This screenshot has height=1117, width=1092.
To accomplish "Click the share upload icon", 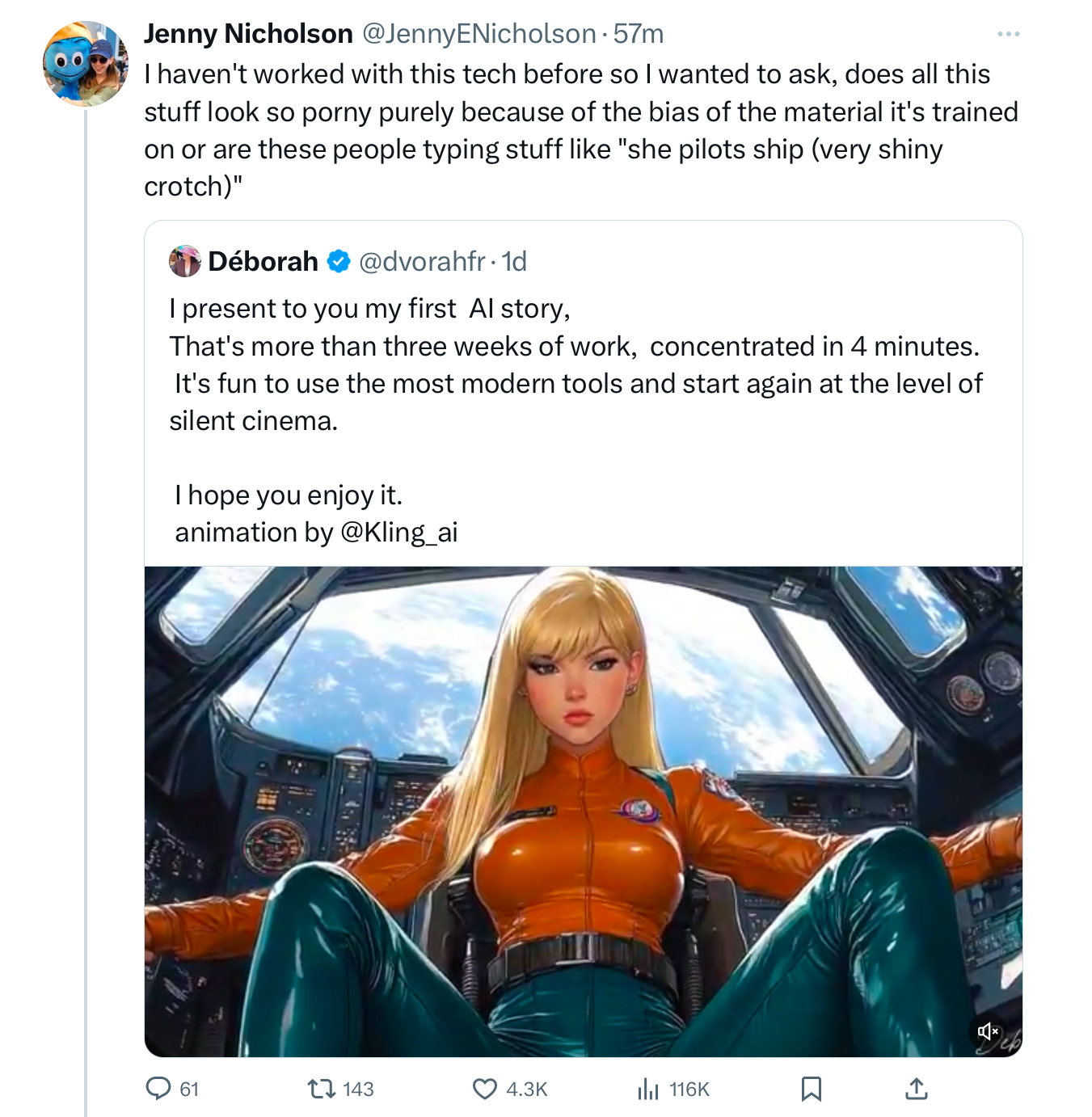I will [x=916, y=1089].
